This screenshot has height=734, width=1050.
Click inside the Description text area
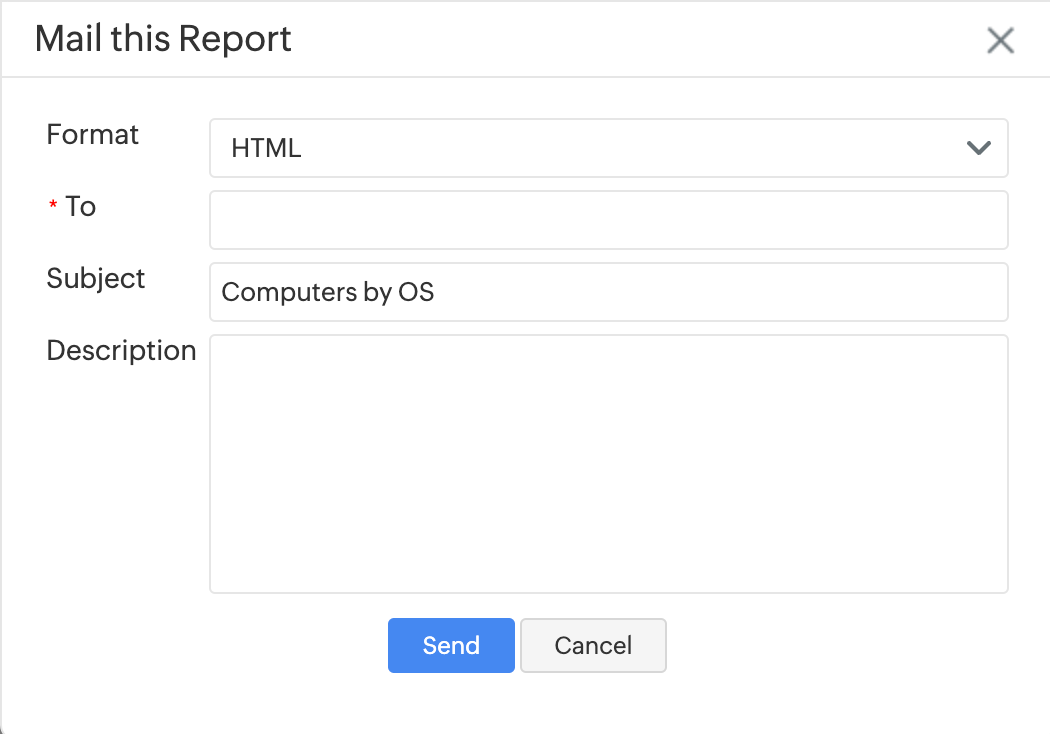(x=608, y=463)
